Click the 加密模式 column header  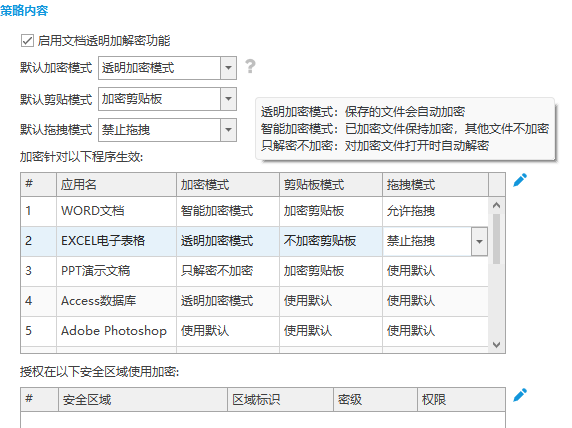pyautogui.click(x=228, y=185)
